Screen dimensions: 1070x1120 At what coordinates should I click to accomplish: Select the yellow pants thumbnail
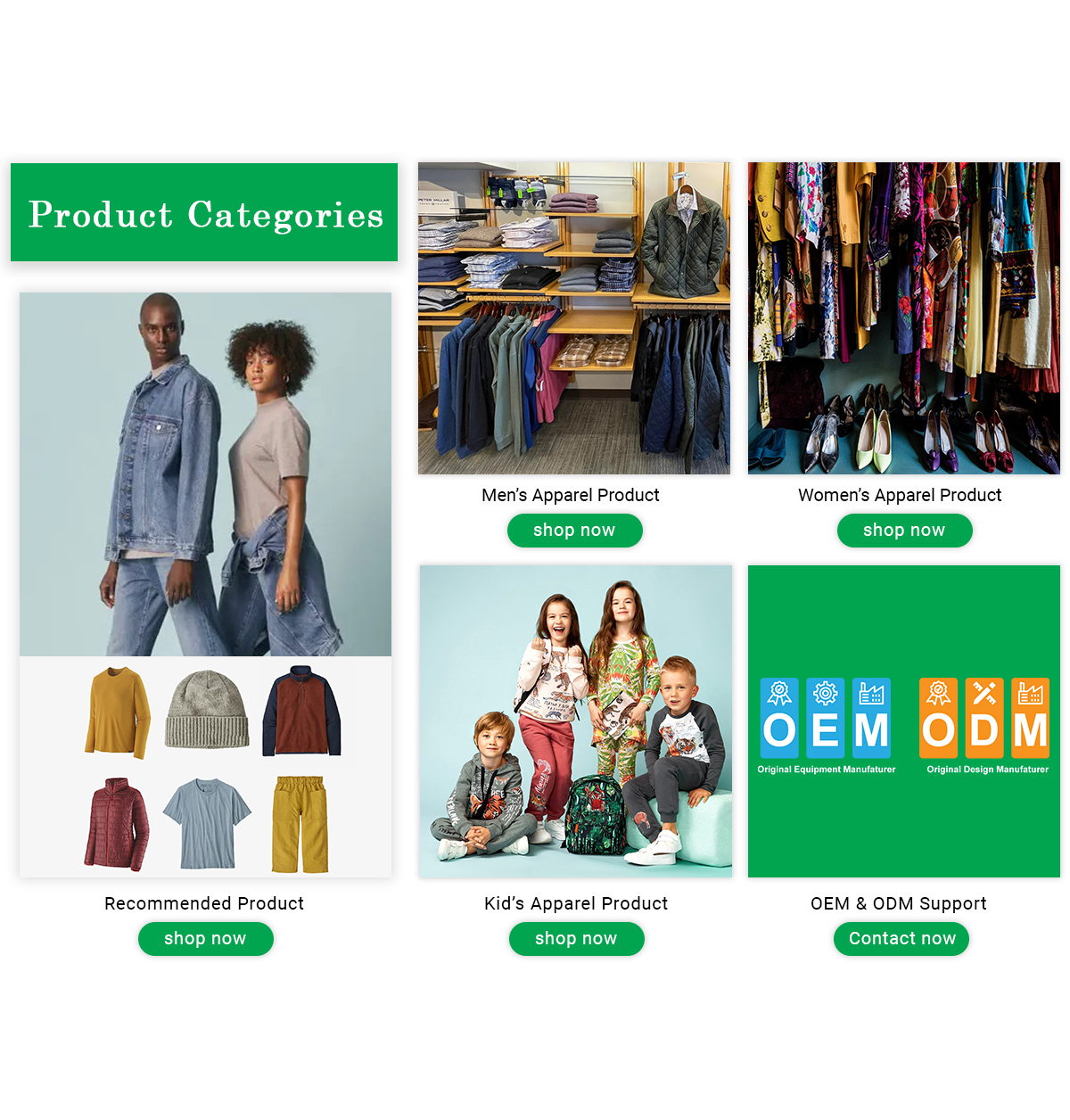click(300, 824)
